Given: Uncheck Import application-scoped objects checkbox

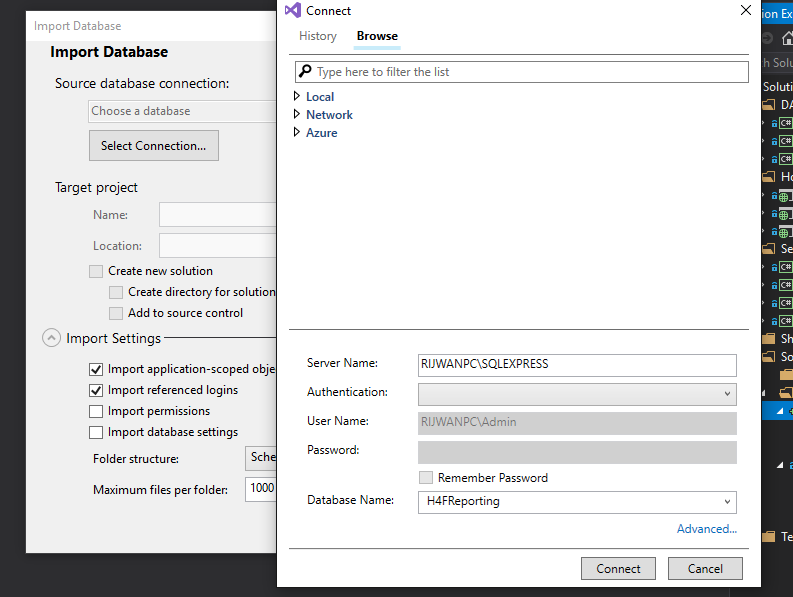Looking at the screenshot, I should click(96, 369).
